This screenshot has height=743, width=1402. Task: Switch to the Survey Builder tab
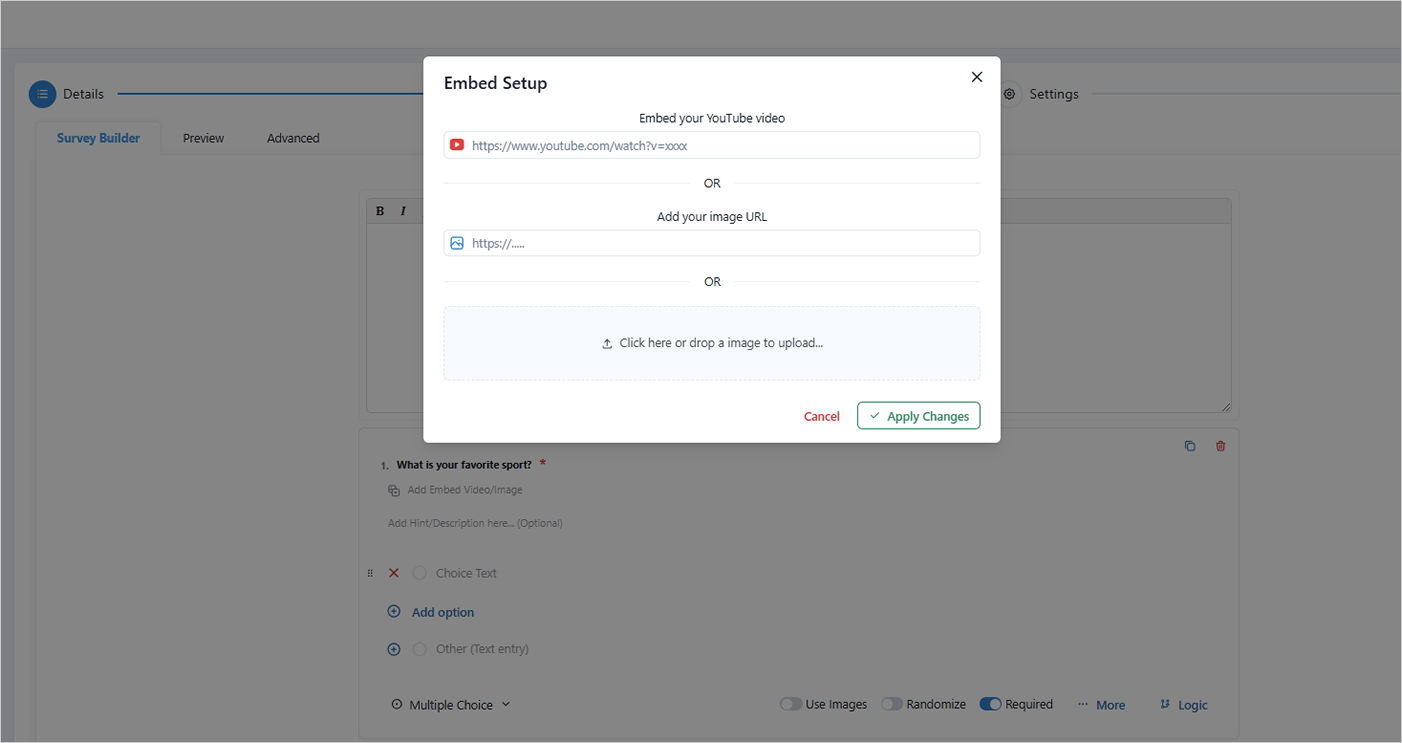[x=98, y=138]
